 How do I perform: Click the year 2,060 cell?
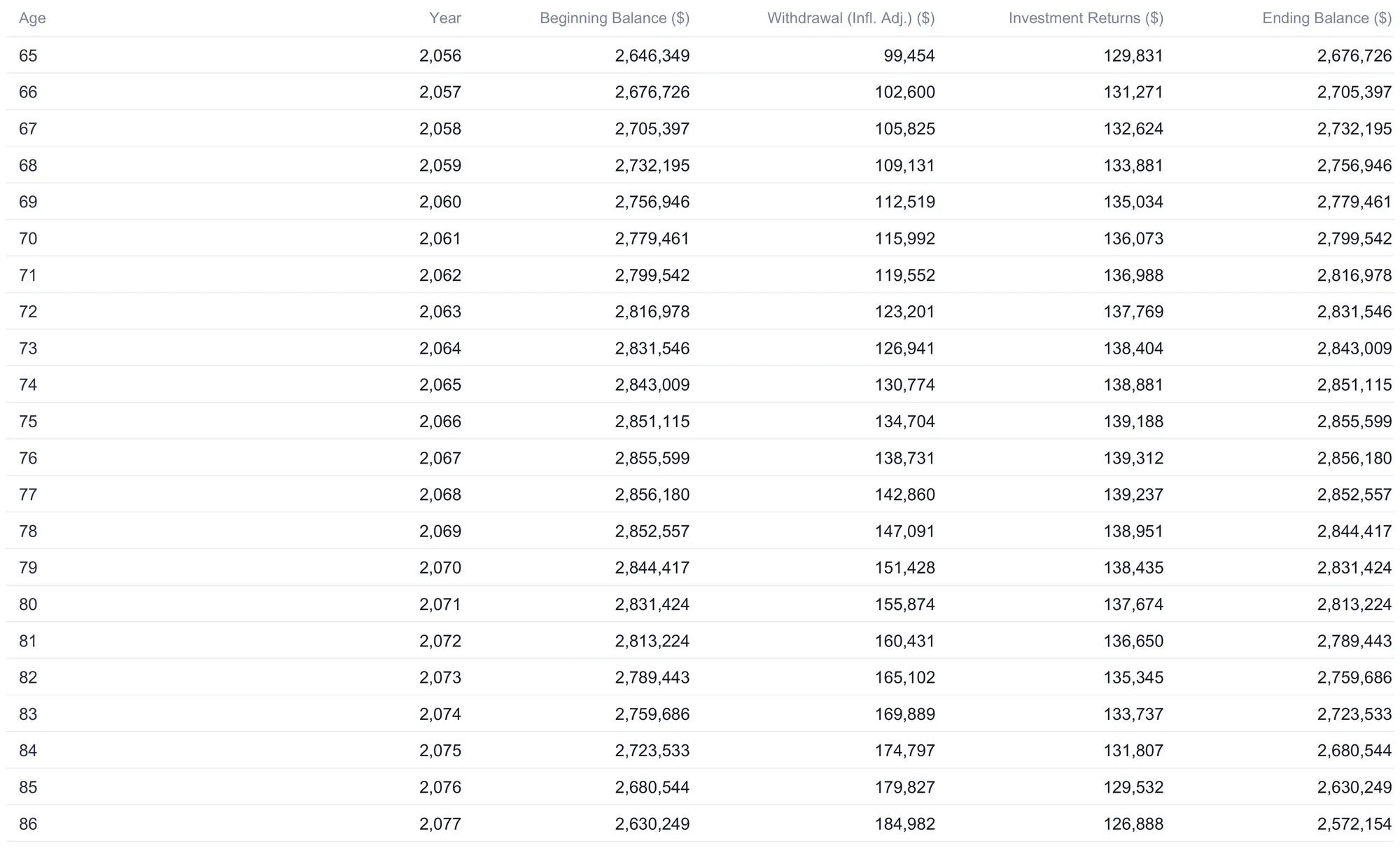(440, 202)
